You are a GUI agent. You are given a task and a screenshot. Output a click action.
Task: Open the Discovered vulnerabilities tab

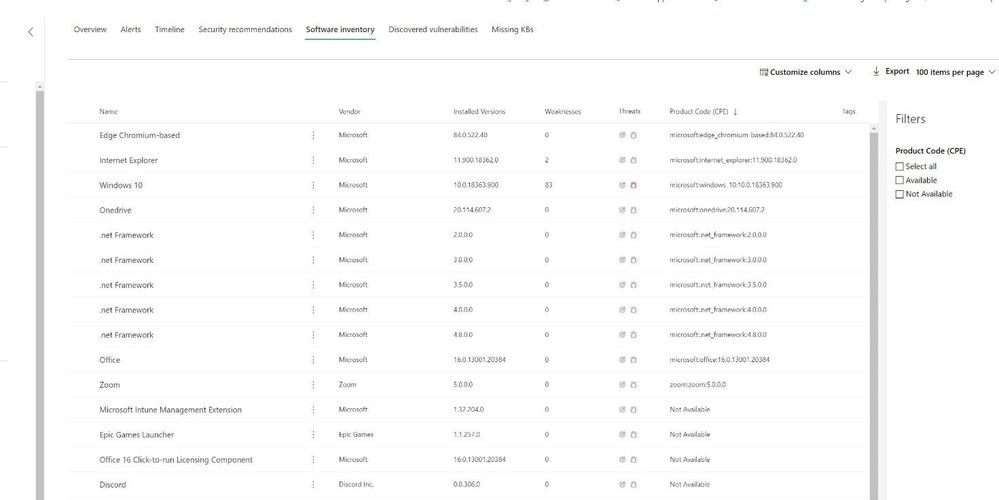click(433, 29)
